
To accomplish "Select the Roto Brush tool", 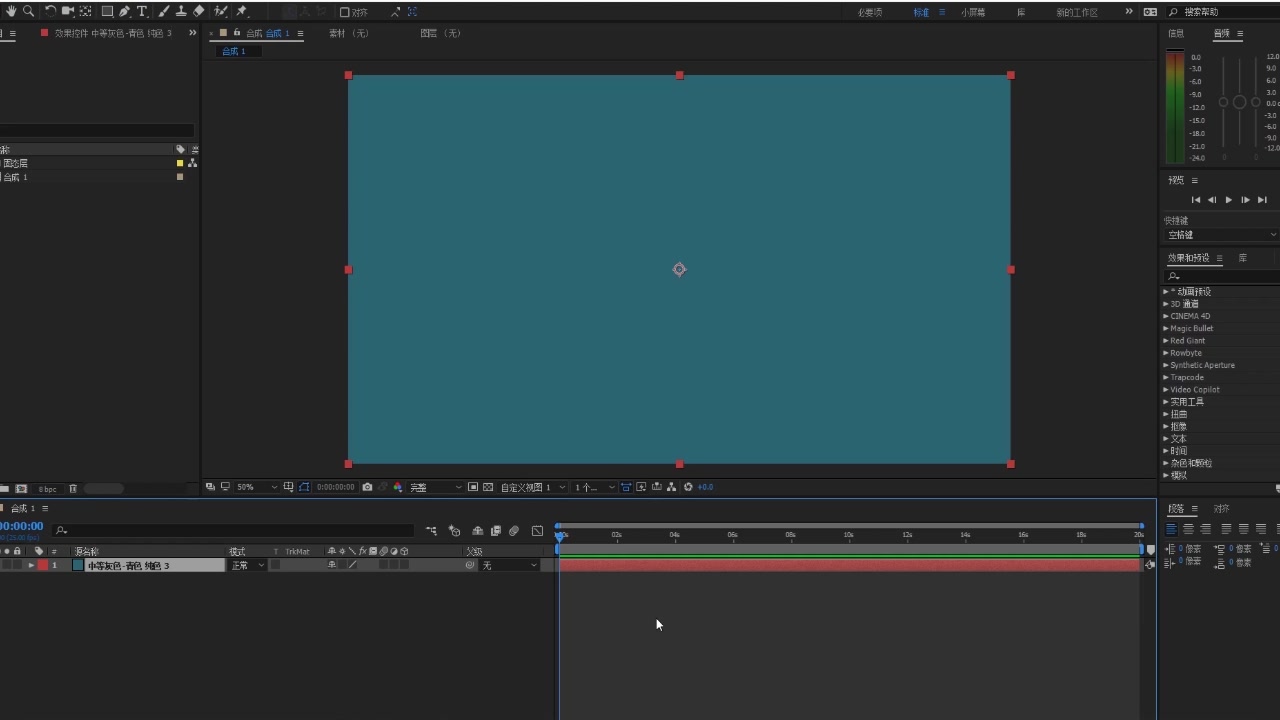I will coord(221,11).
